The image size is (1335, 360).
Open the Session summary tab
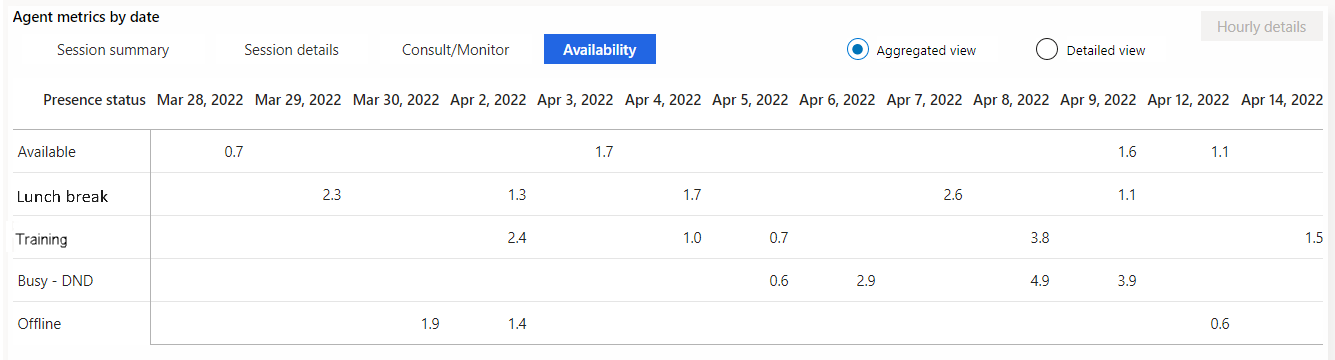(x=113, y=50)
